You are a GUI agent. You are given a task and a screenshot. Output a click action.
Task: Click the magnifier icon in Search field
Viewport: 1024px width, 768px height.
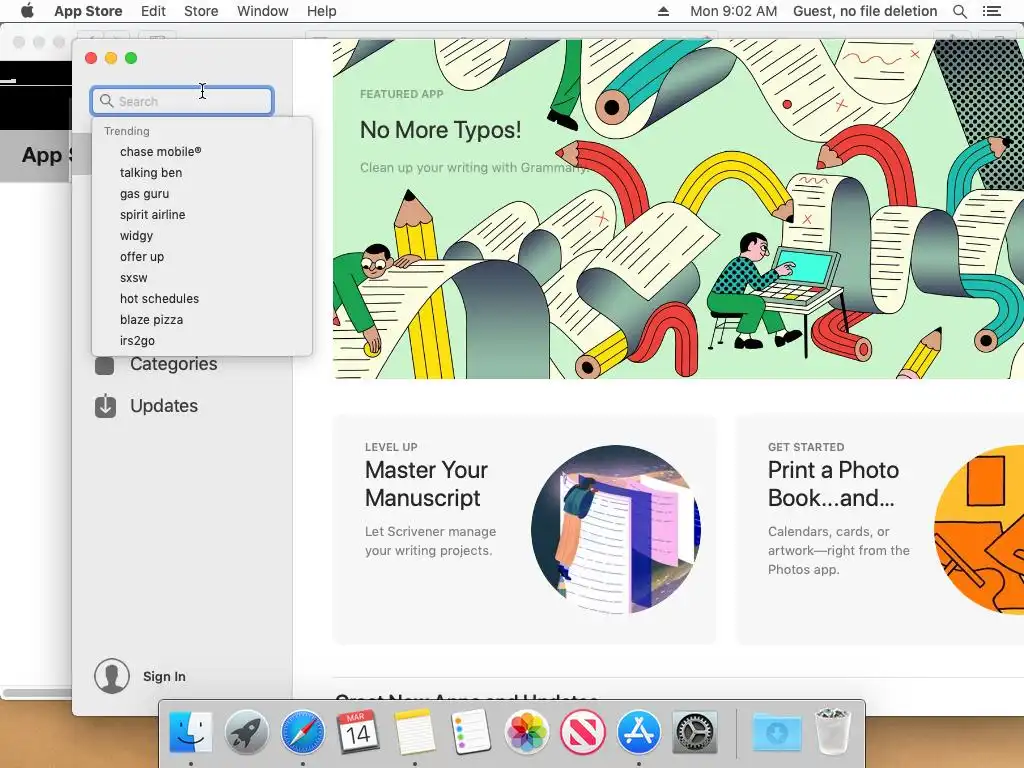point(106,101)
